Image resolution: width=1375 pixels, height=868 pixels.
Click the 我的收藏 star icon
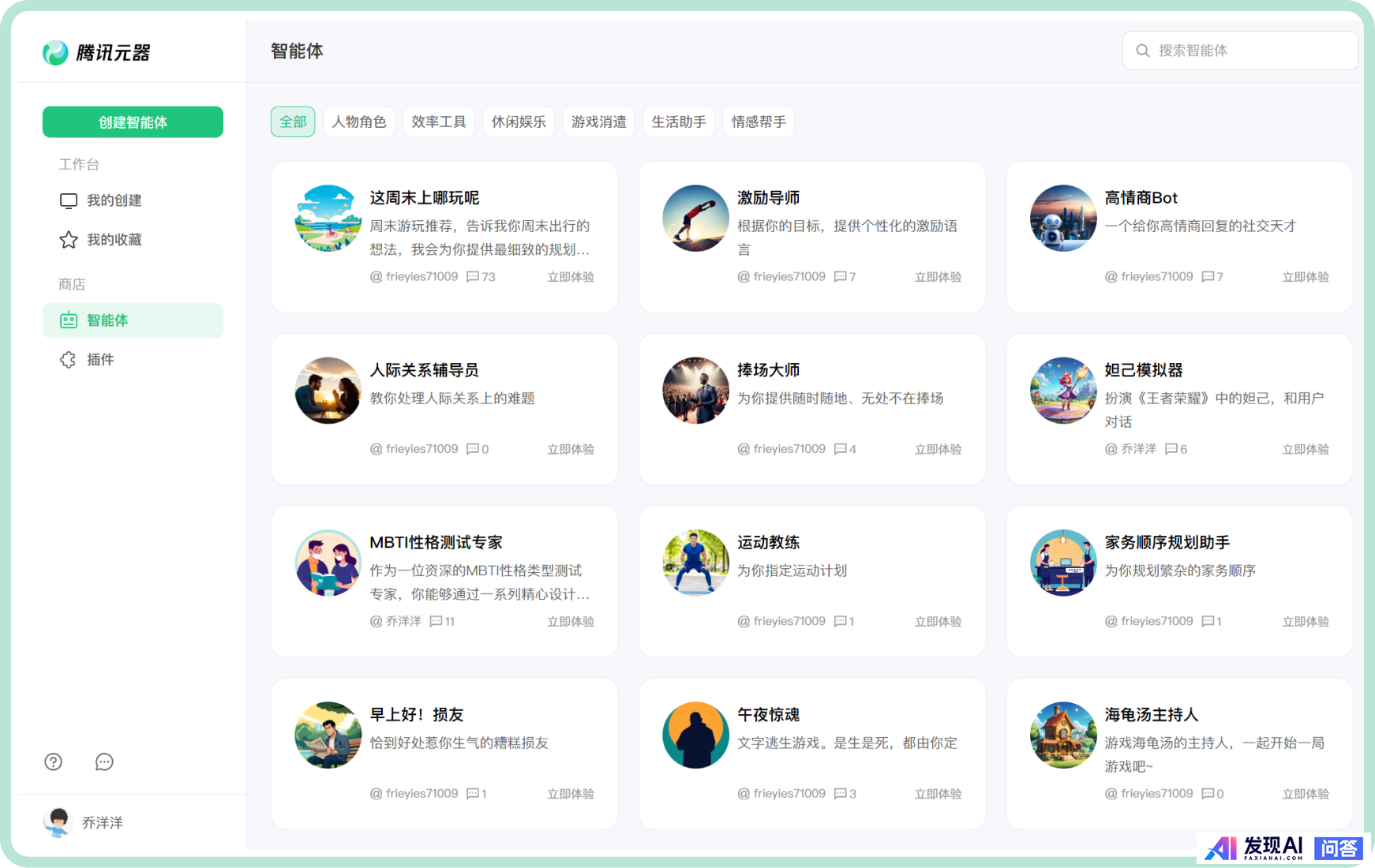coord(69,240)
